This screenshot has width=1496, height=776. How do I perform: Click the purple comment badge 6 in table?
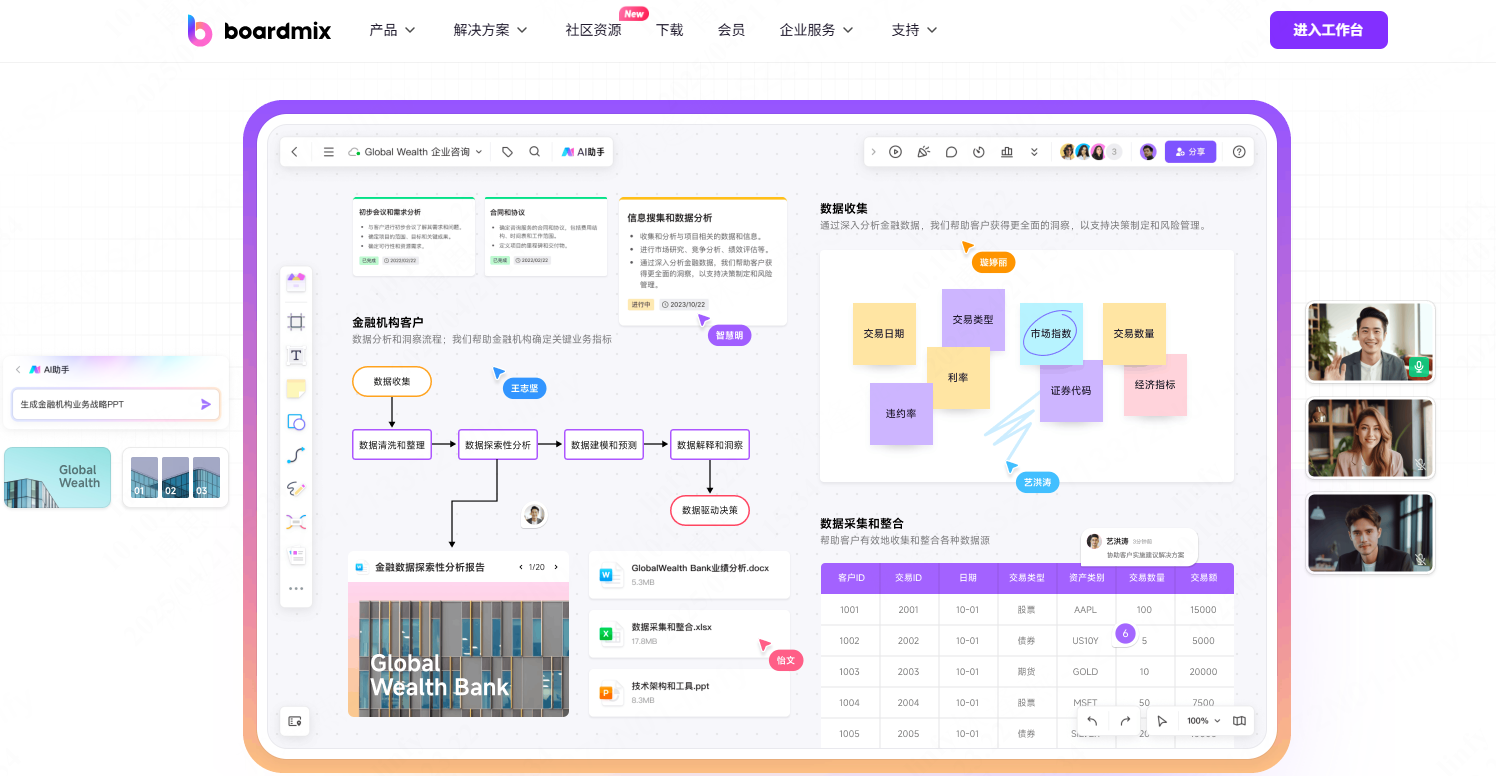click(1125, 633)
